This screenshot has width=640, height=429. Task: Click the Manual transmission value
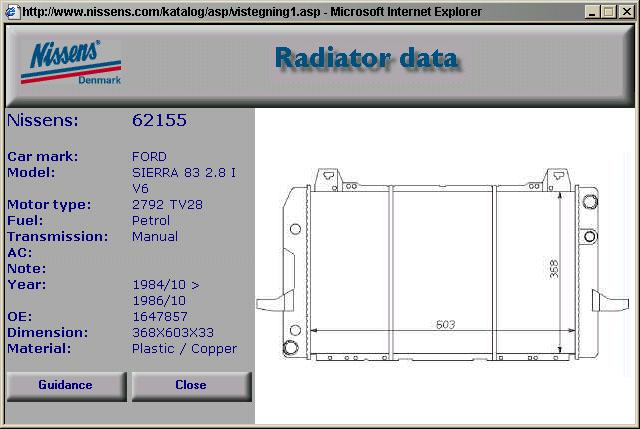coord(155,237)
